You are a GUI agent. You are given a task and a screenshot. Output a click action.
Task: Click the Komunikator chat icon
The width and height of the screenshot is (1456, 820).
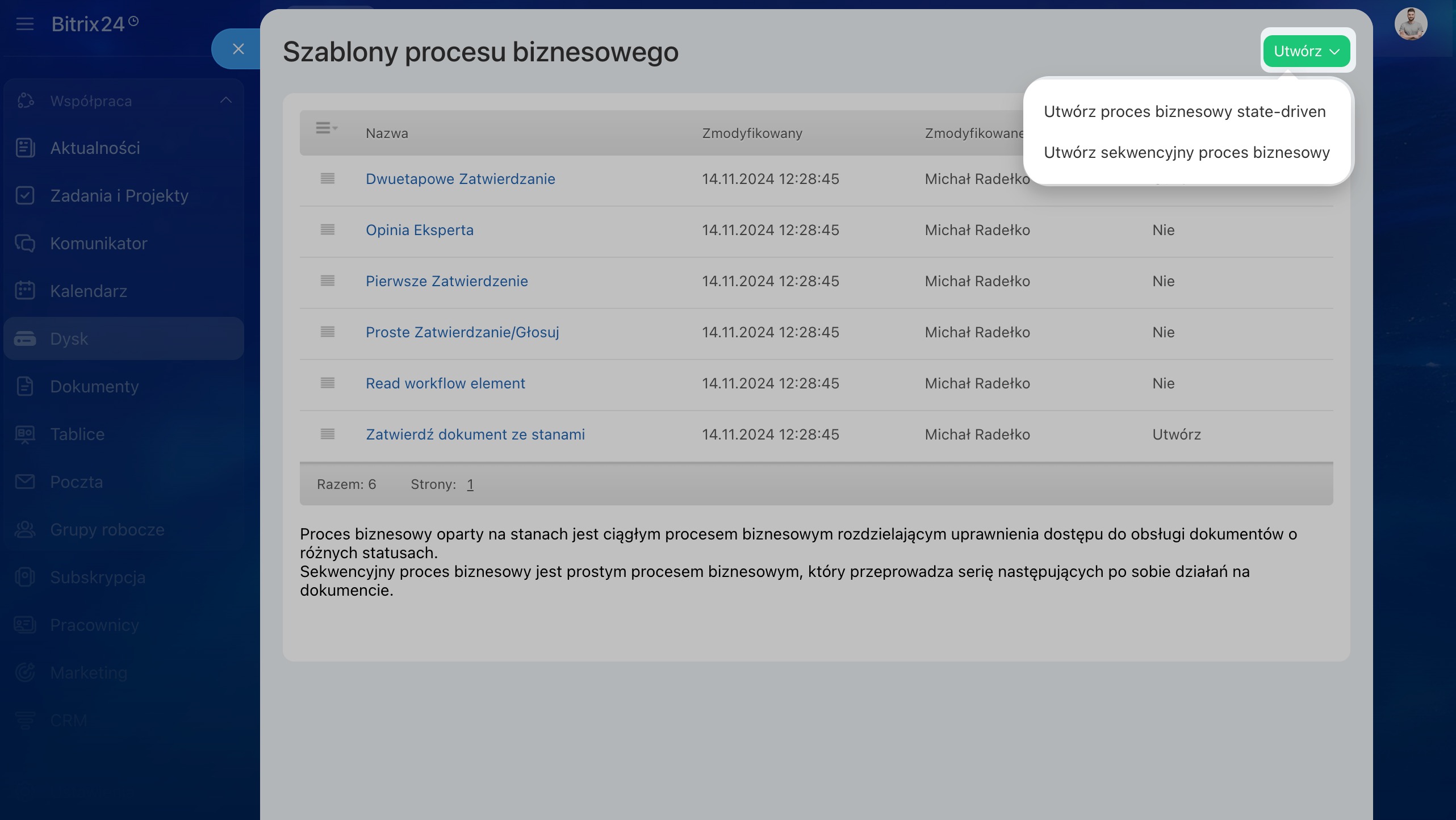pos(25,244)
